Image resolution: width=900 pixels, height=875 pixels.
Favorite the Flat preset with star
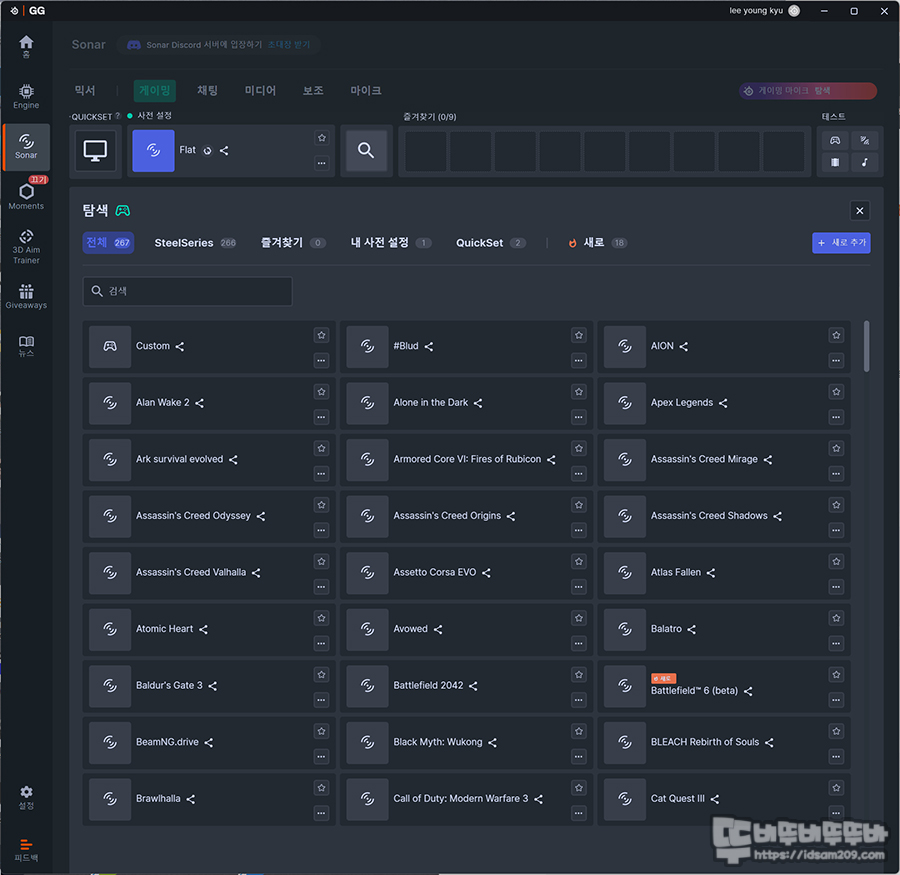pyautogui.click(x=321, y=138)
